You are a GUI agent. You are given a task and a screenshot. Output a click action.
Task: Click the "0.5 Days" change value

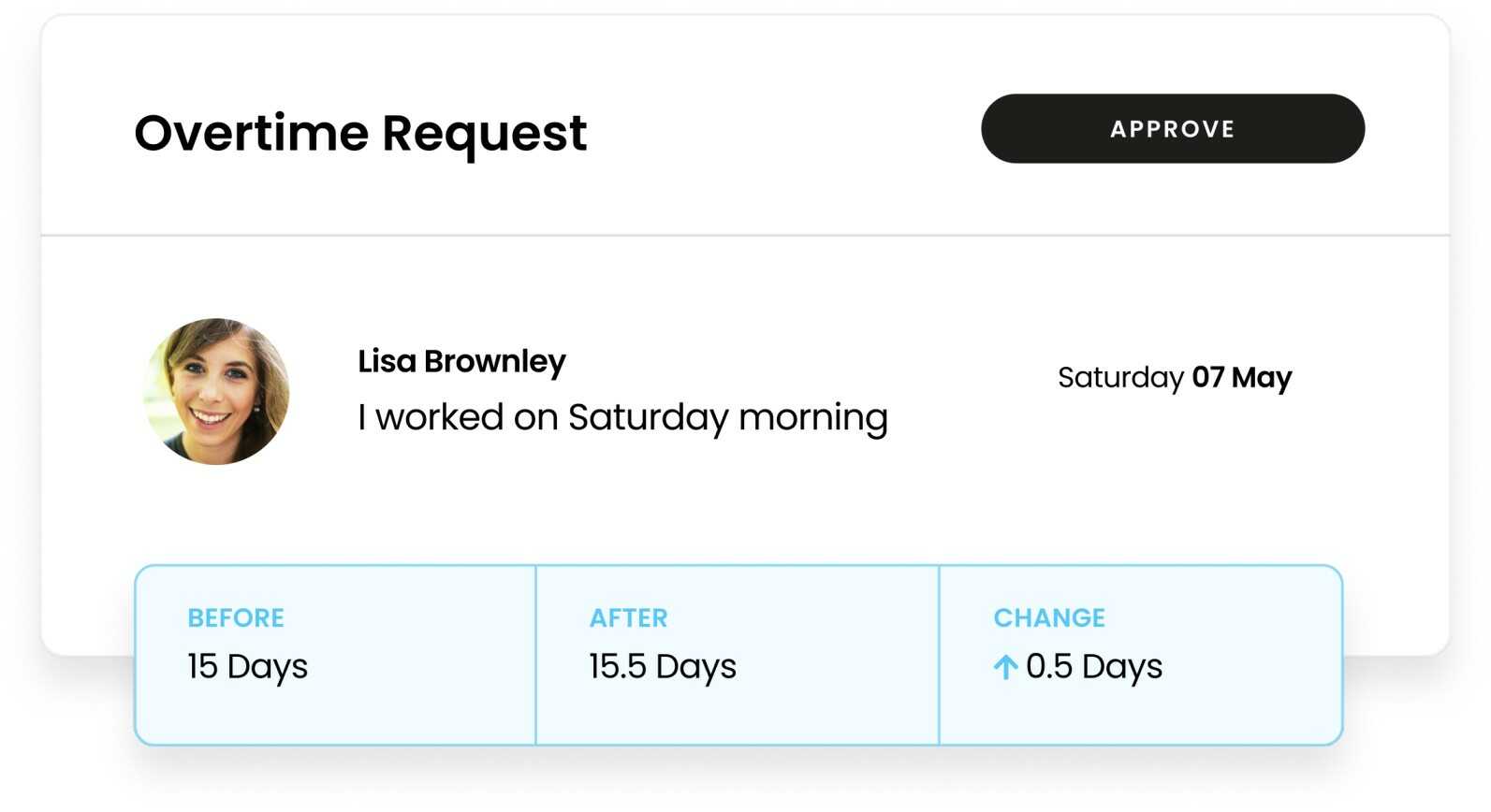coord(1093,667)
